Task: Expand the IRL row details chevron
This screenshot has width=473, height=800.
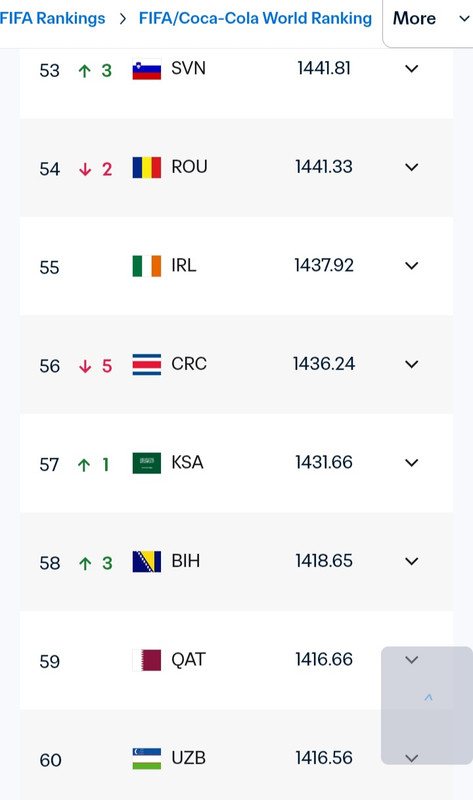Action: (411, 266)
